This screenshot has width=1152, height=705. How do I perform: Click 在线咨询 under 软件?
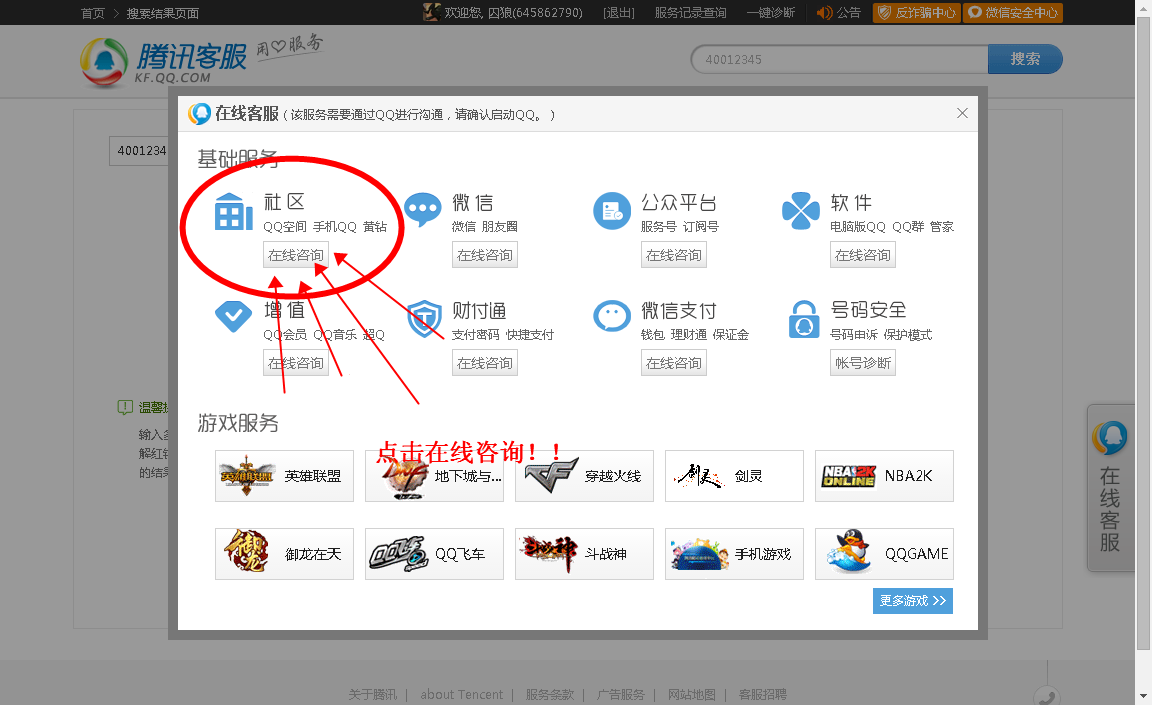click(x=863, y=255)
